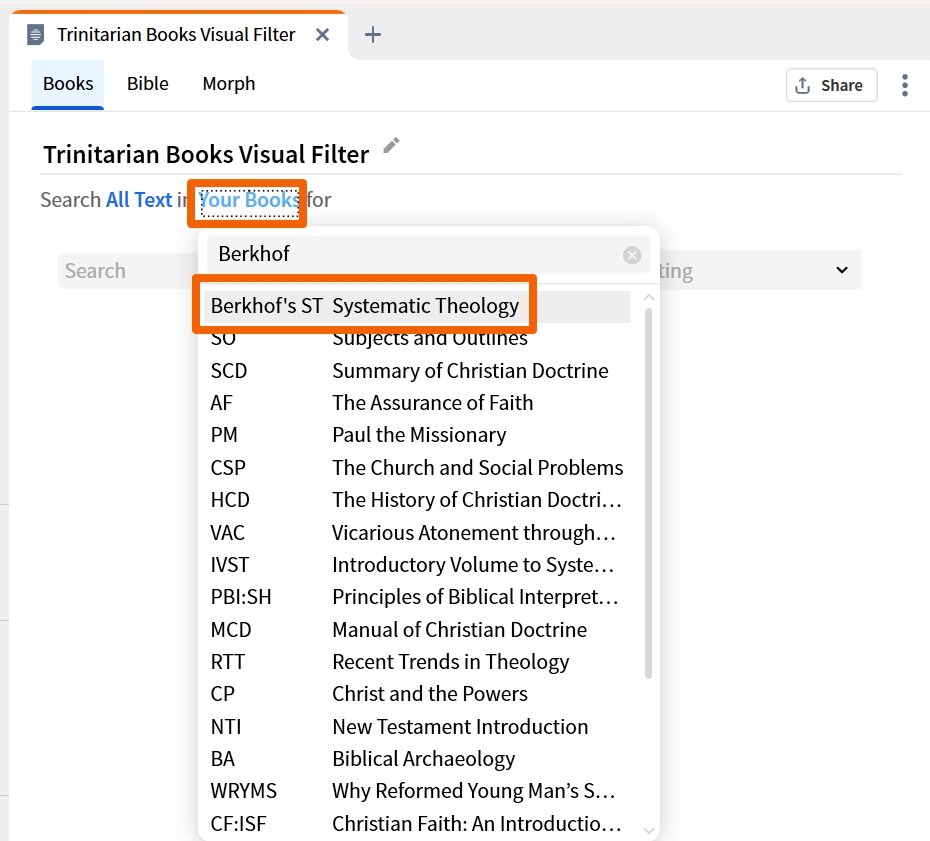This screenshot has width=930, height=841.
Task: Open the Morph tab
Action: point(228,84)
